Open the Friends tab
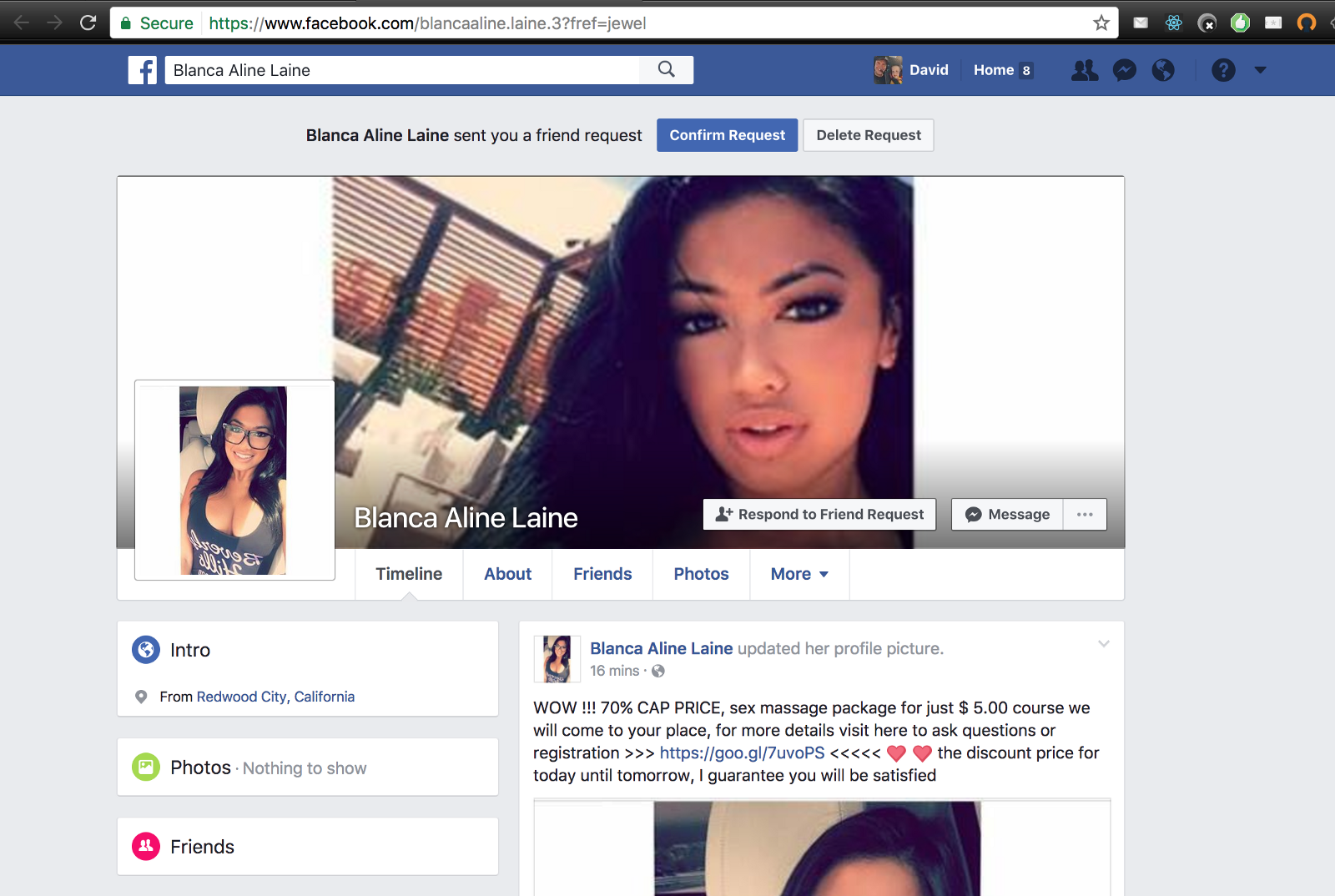 [602, 574]
